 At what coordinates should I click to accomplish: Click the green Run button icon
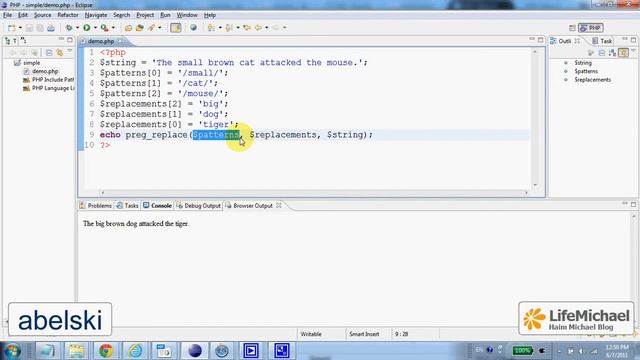(87, 28)
